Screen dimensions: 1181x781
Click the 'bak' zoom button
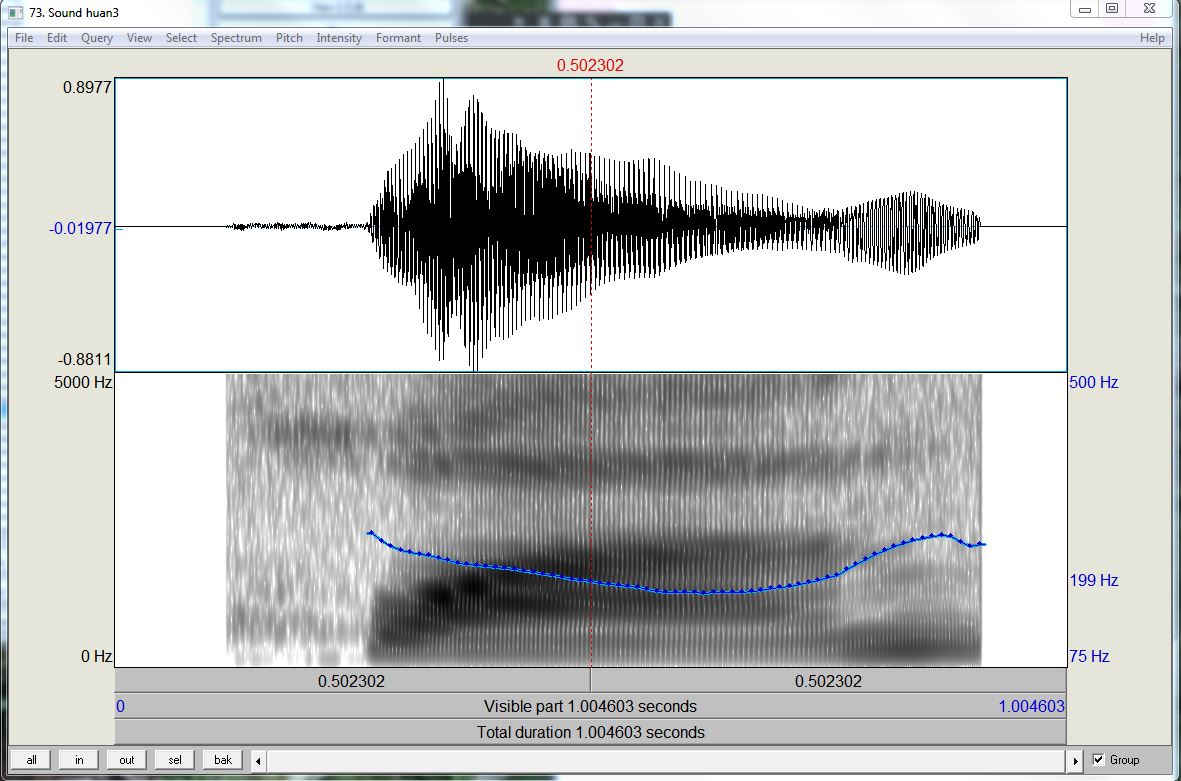(x=223, y=760)
